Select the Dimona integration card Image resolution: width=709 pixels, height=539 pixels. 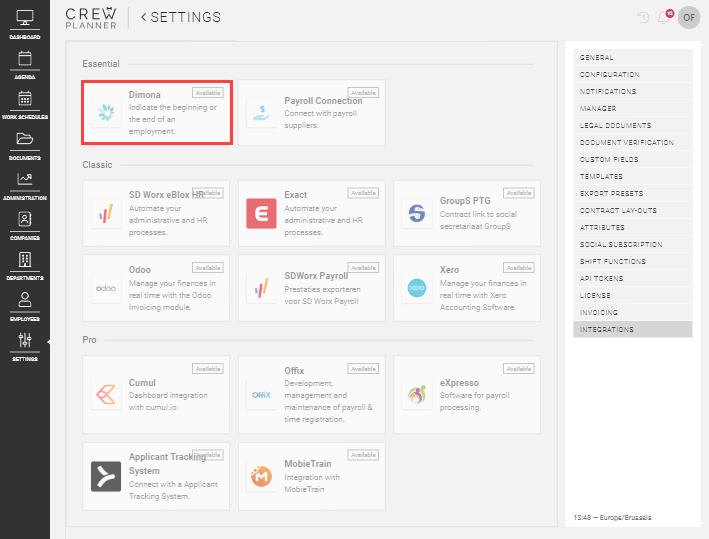[157, 113]
